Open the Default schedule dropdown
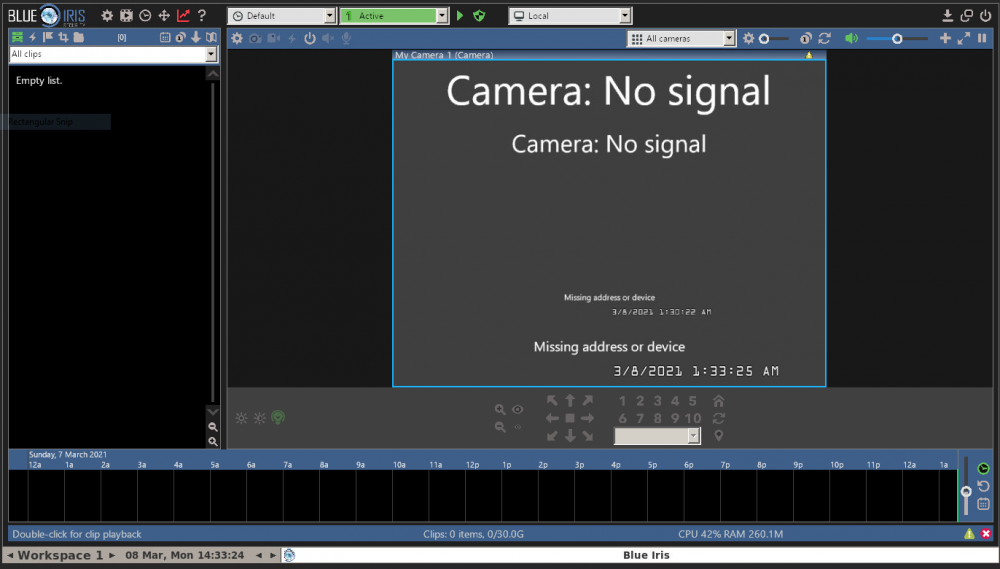1000x569 pixels. [x=282, y=16]
